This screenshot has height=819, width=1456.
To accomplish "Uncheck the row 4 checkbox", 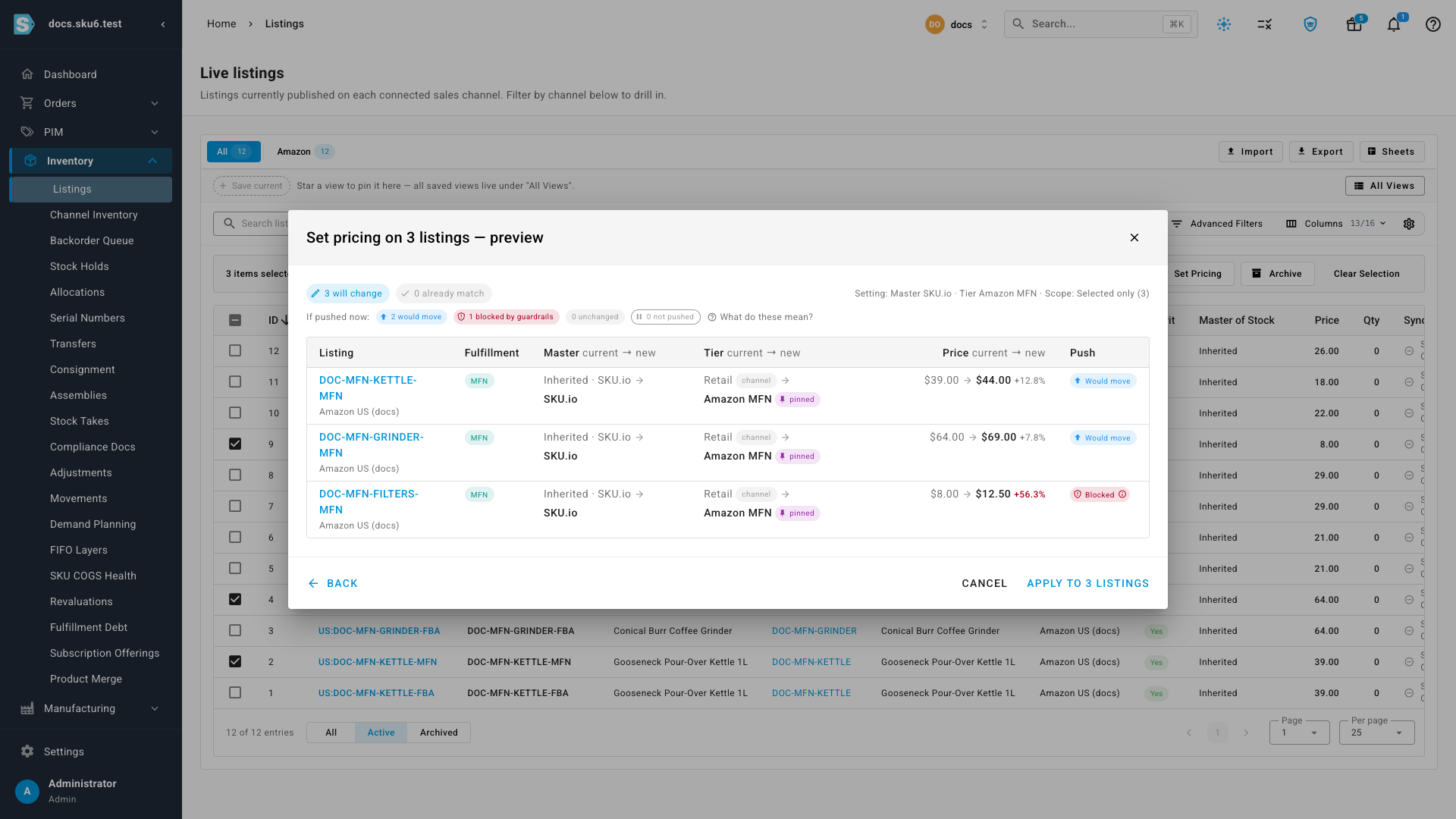I will click(235, 599).
